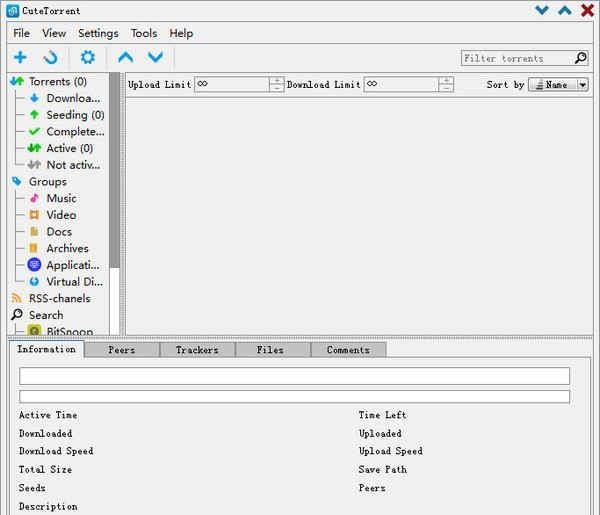Screen dimensions: 600x515
Task: Open the Settings menu
Action: [x=98, y=33]
